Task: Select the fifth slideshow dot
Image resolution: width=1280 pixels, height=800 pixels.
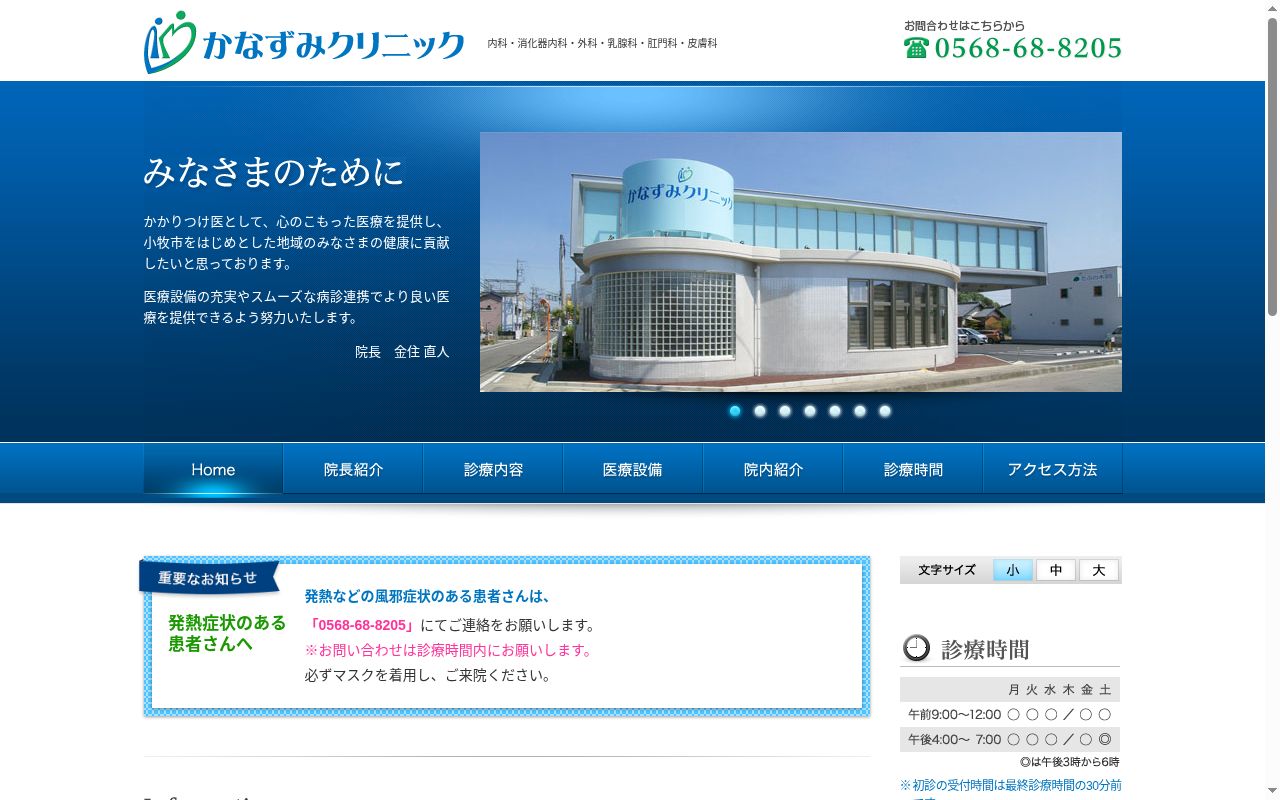Action: [835, 411]
